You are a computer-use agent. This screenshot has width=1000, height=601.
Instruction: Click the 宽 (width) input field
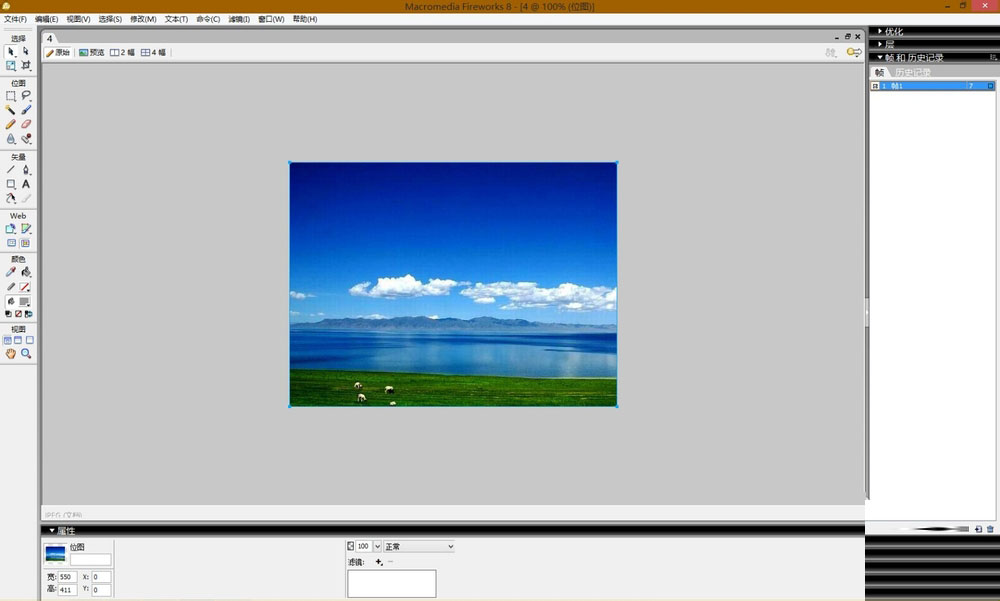point(67,577)
